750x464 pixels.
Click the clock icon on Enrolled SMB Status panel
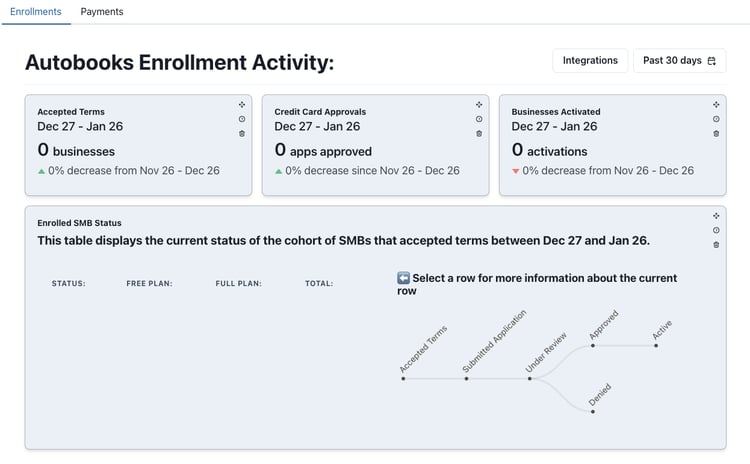(716, 230)
